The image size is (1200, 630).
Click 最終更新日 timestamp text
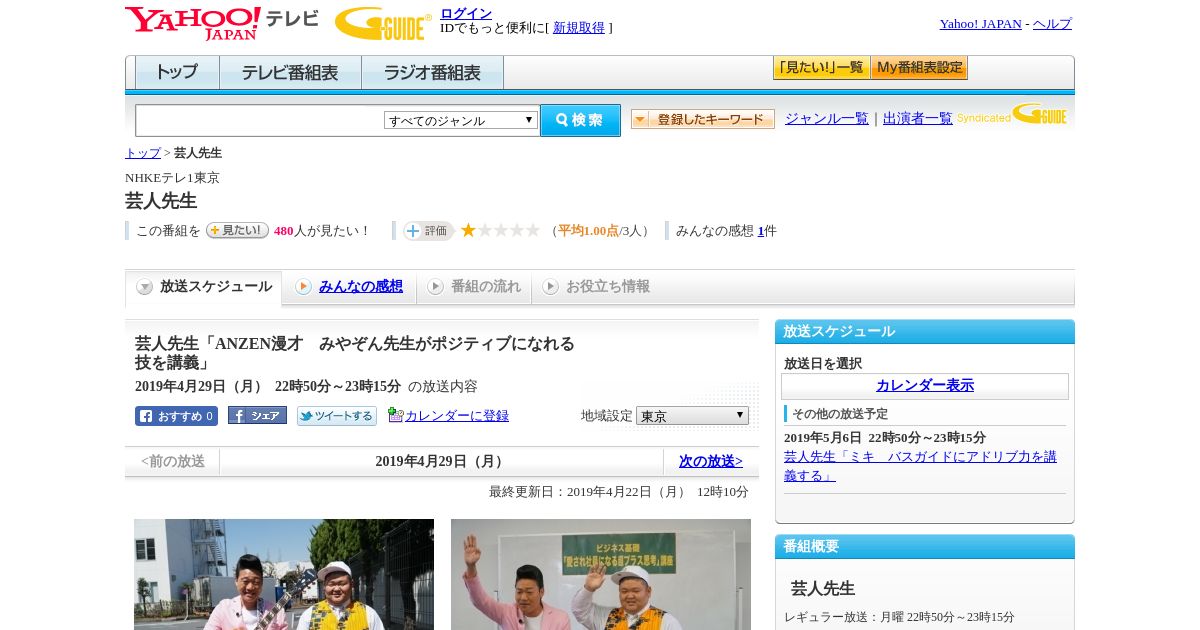(x=618, y=491)
